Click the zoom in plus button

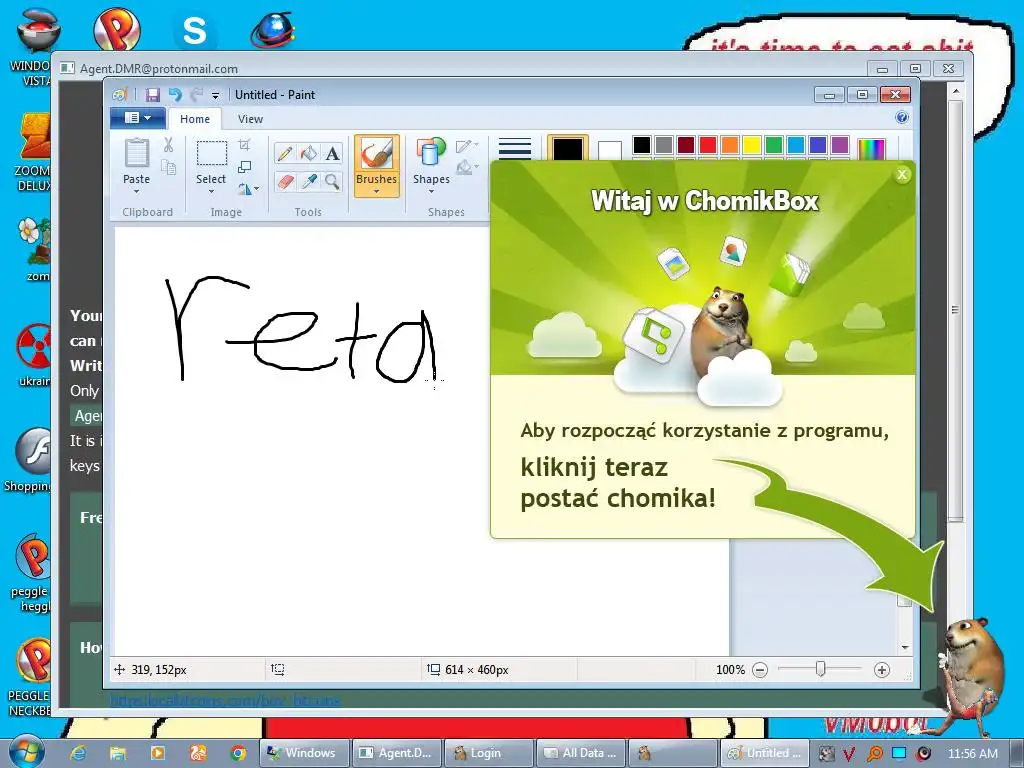[x=882, y=670]
